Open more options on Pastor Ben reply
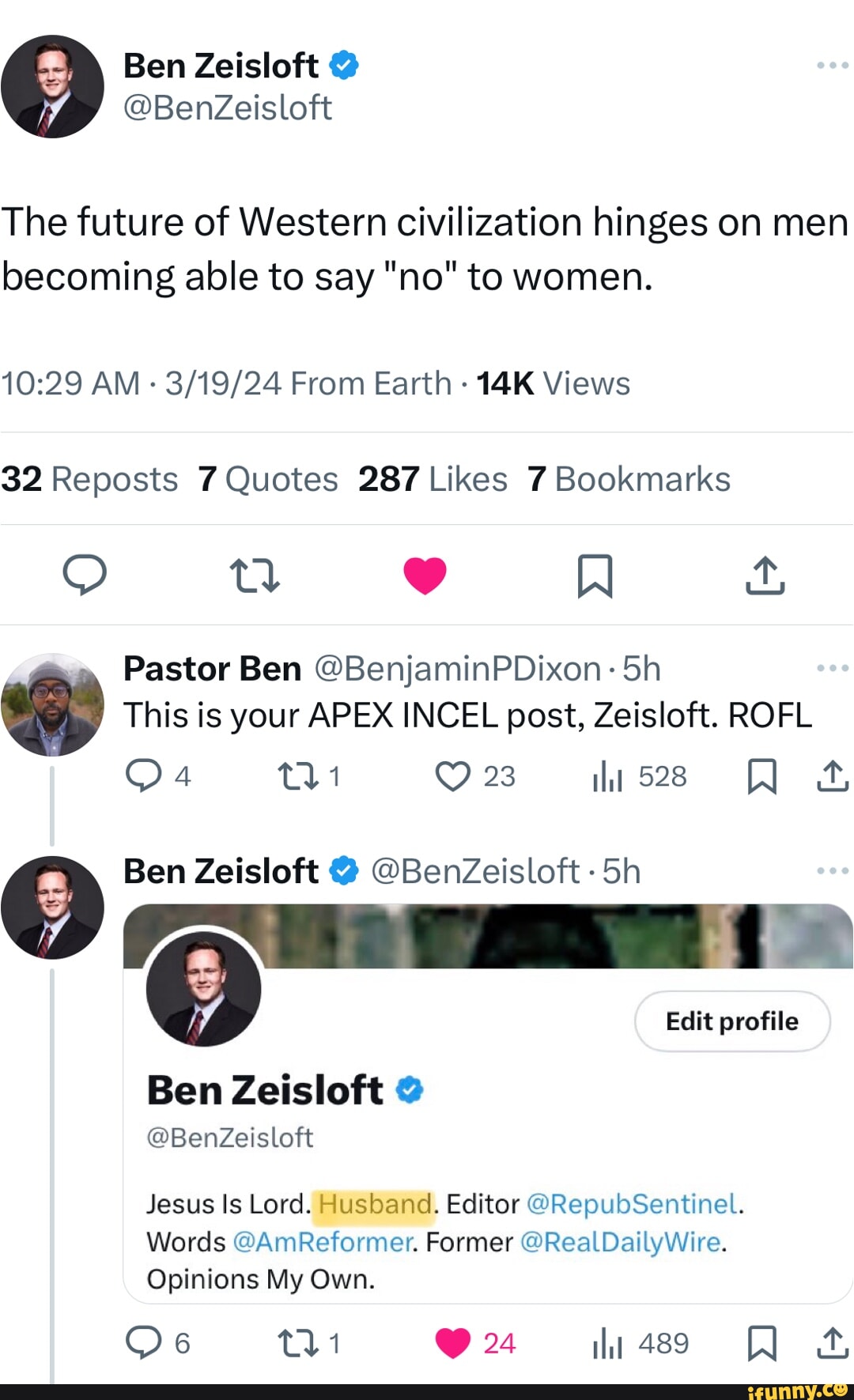Viewport: 854px width, 1400px height. click(832, 668)
